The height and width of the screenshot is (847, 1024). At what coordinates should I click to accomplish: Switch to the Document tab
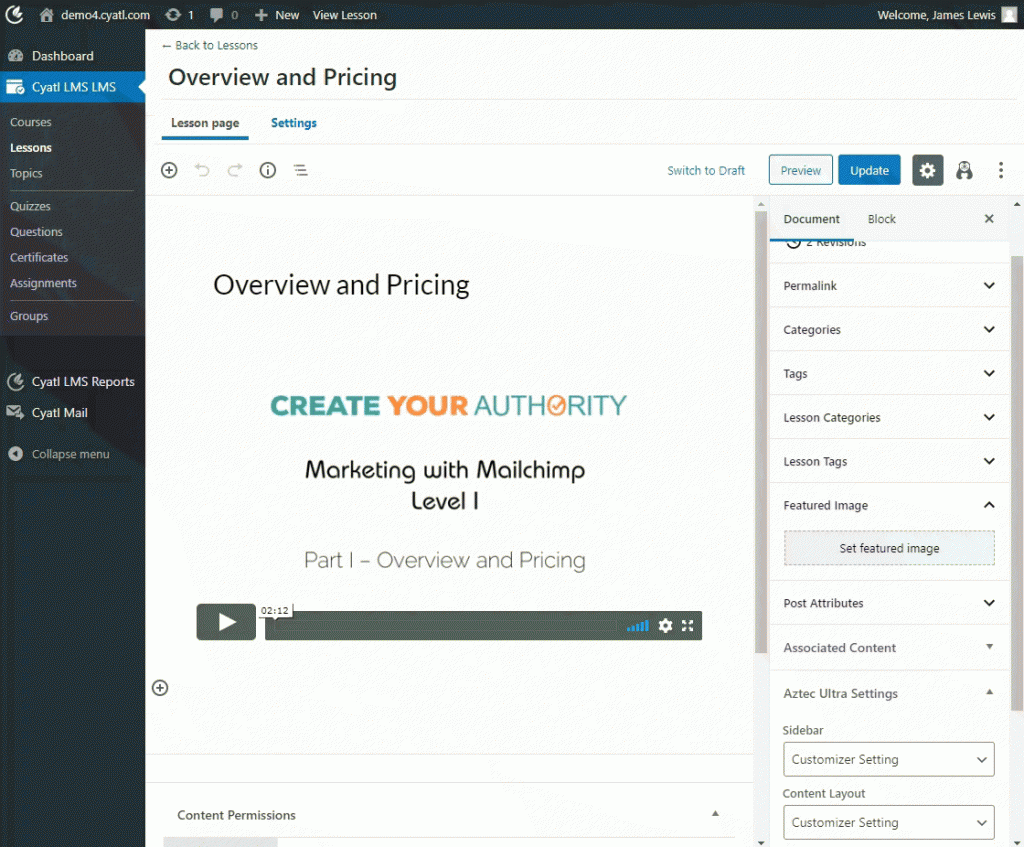[x=812, y=219]
